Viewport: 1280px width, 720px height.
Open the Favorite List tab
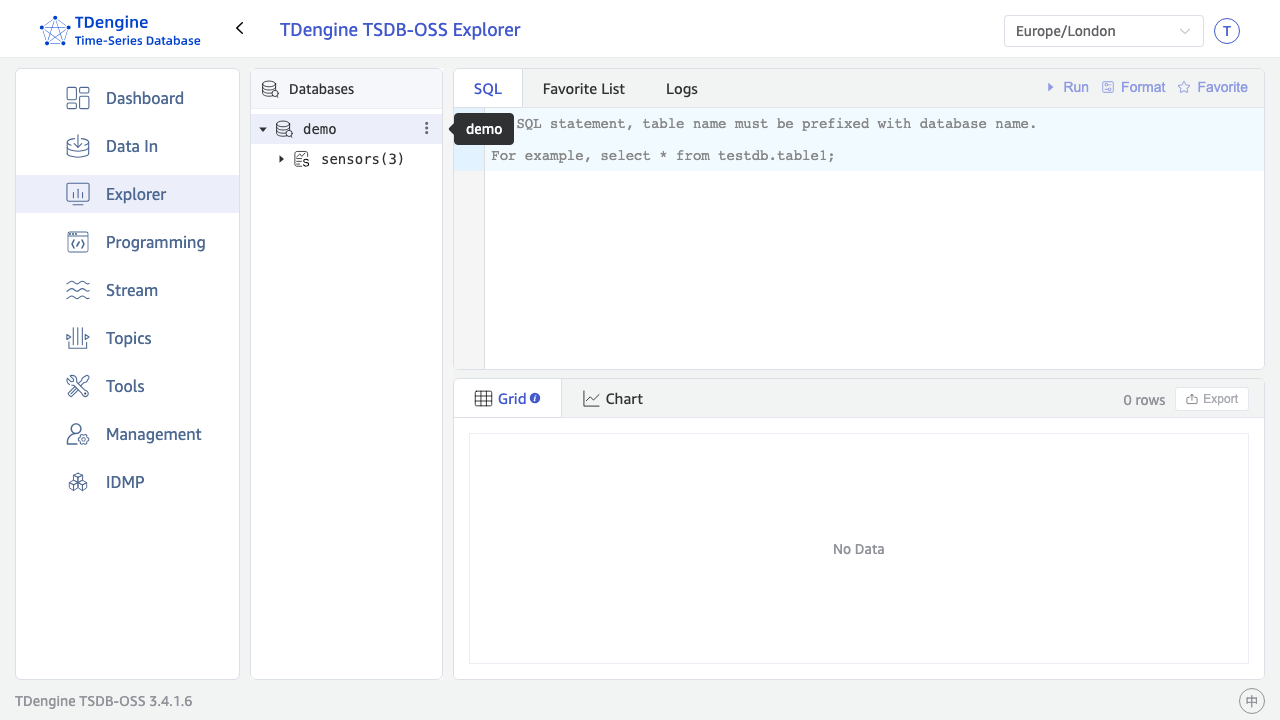[584, 88]
